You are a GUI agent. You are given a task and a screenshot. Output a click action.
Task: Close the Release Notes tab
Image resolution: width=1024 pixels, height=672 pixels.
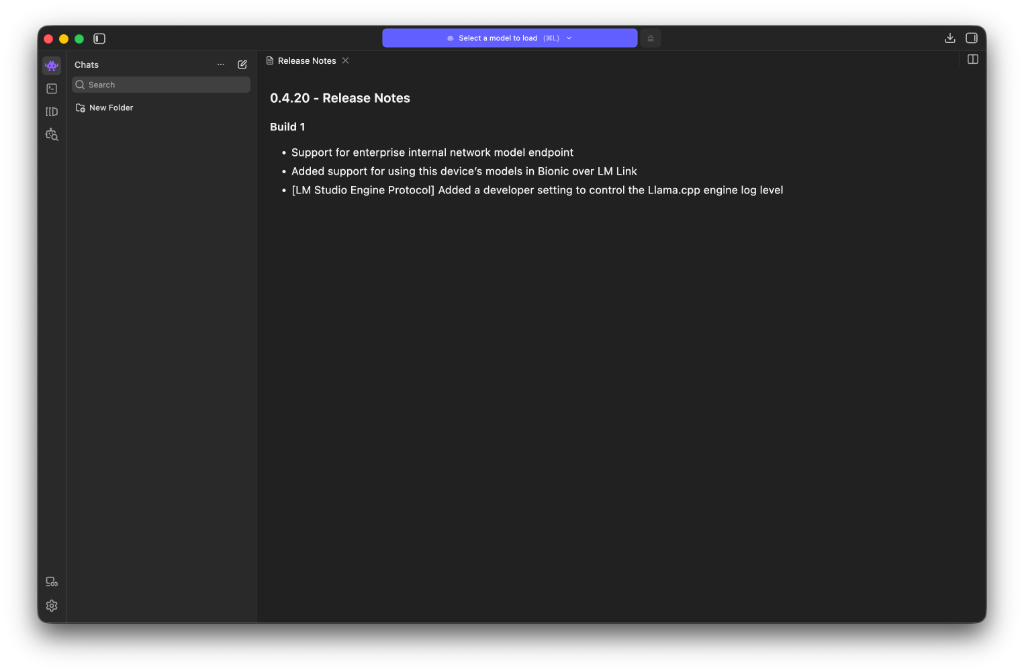pyautogui.click(x=345, y=61)
